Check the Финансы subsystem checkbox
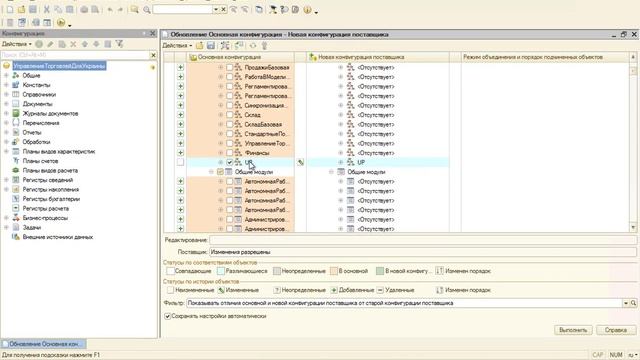 click(x=229, y=153)
